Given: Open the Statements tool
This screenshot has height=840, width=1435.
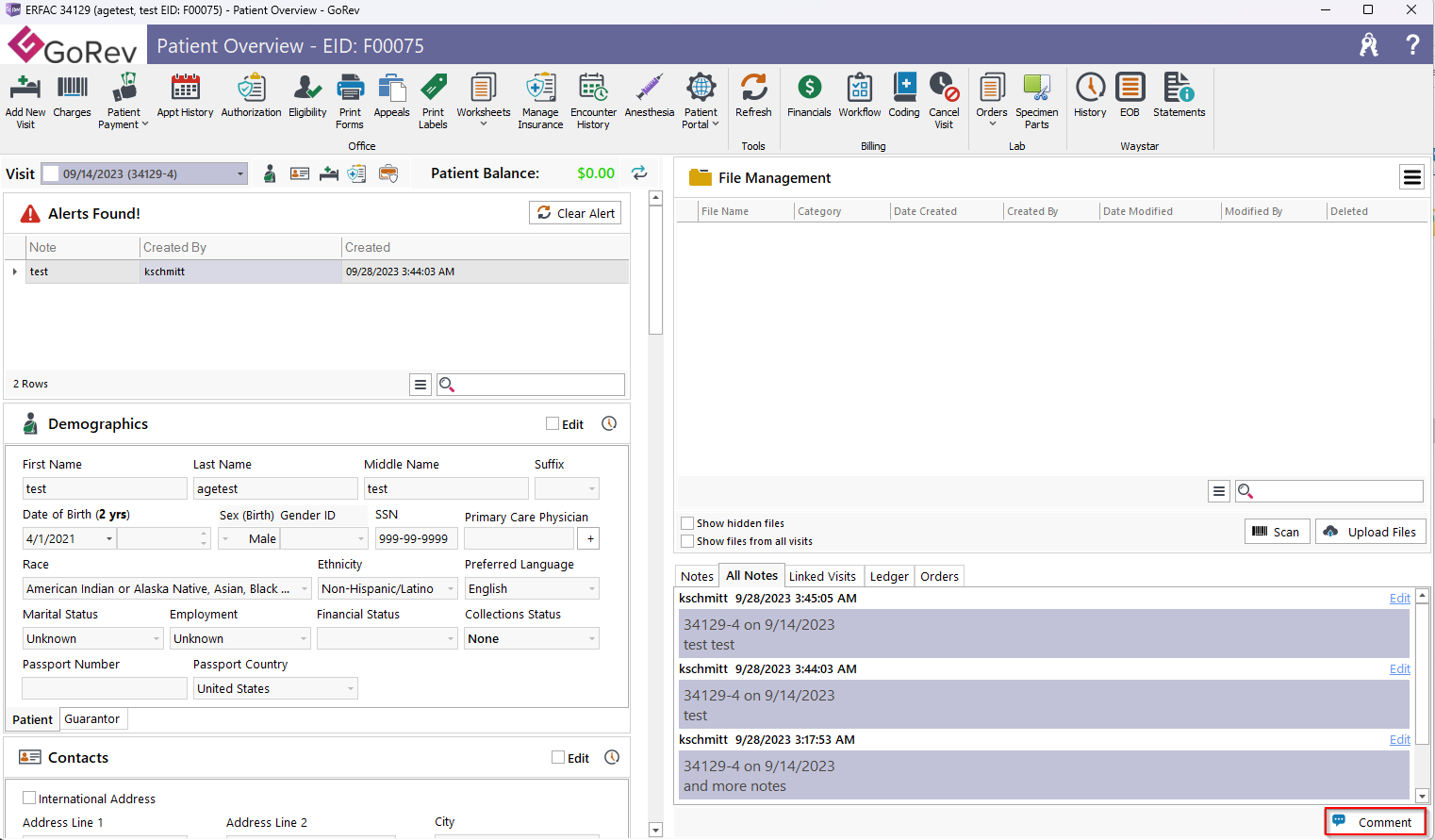Looking at the screenshot, I should coord(1179,95).
